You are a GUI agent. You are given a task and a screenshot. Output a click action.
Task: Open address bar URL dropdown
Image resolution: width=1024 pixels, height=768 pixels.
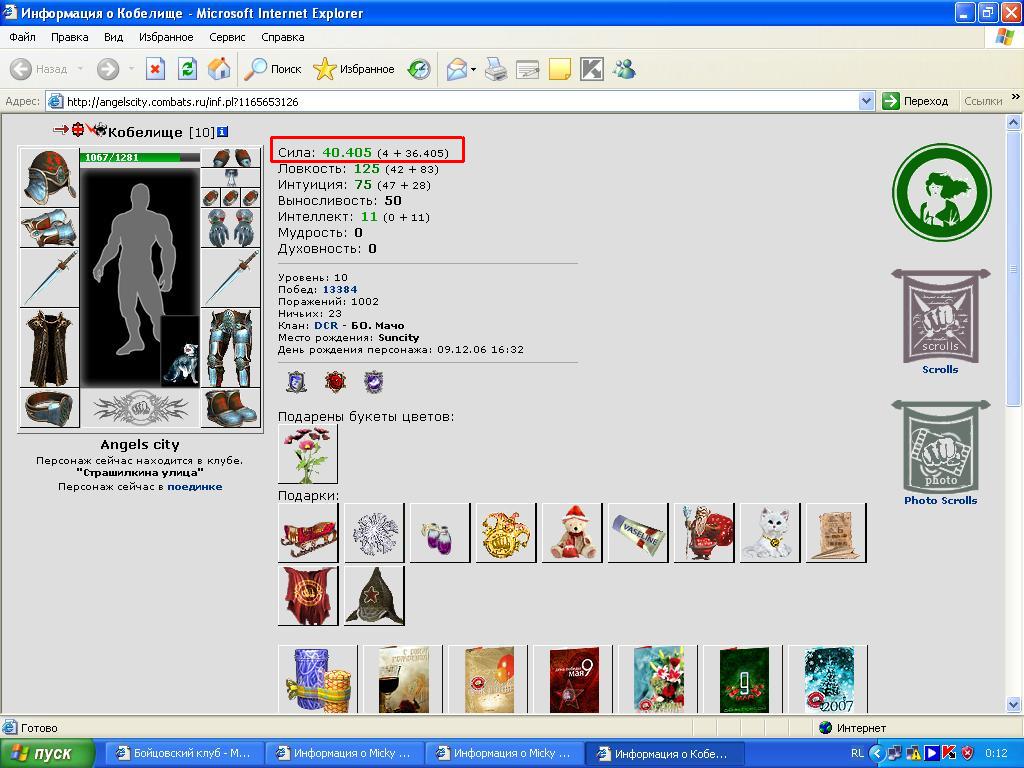coord(867,101)
